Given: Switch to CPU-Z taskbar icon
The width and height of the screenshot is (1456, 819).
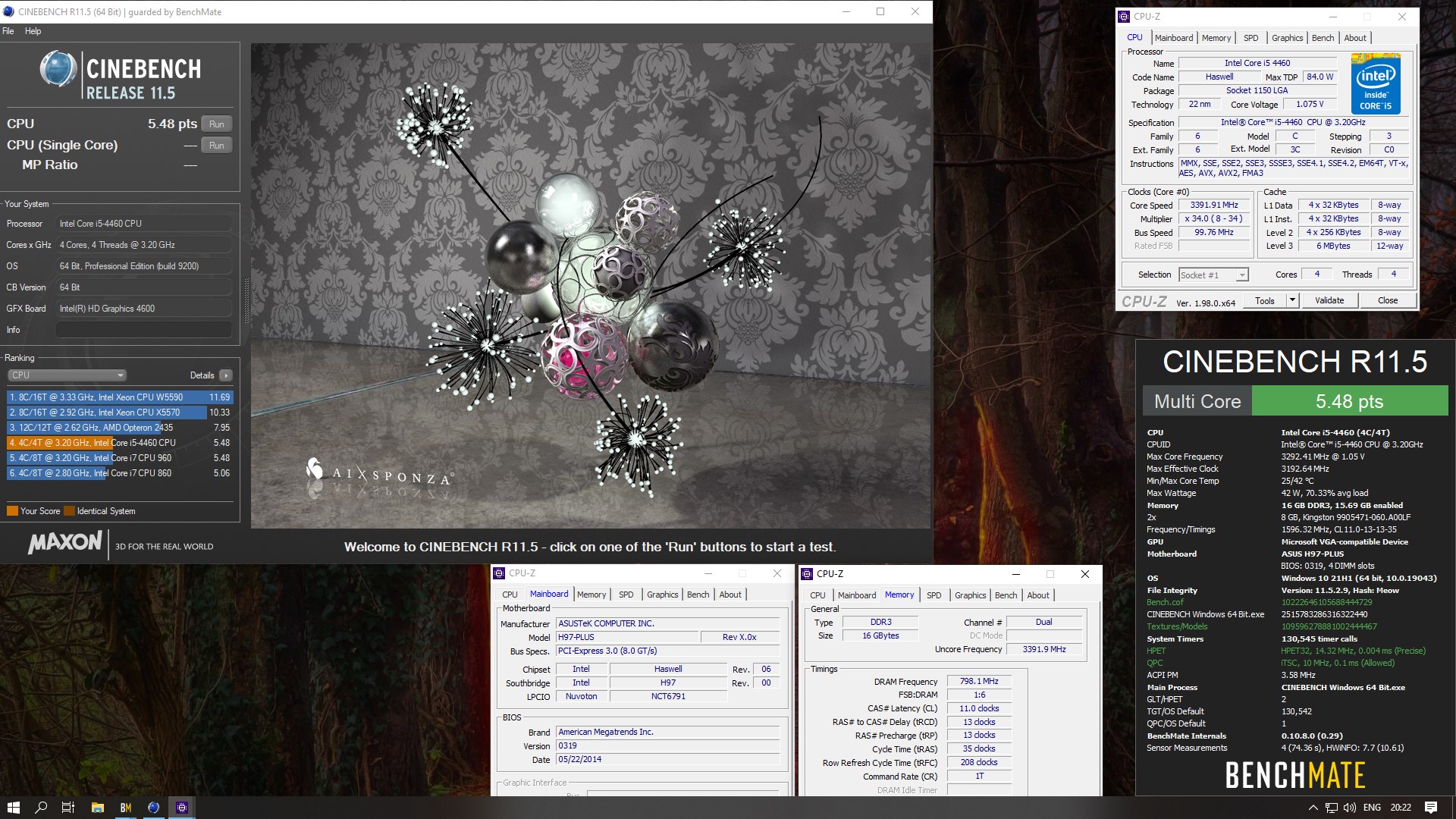Looking at the screenshot, I should coord(182,808).
